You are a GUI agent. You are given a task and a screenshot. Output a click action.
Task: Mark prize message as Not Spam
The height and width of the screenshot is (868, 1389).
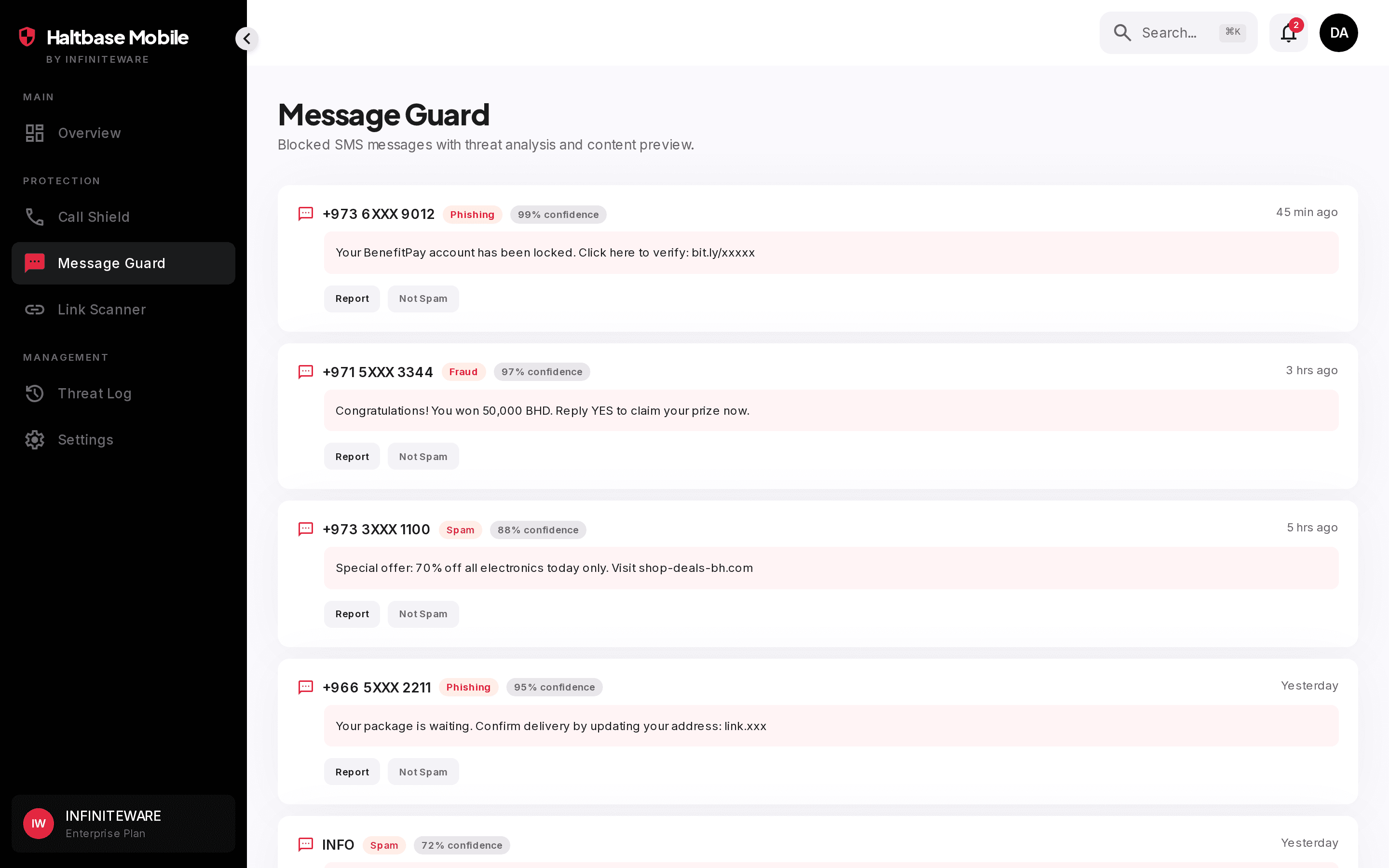[x=423, y=456]
